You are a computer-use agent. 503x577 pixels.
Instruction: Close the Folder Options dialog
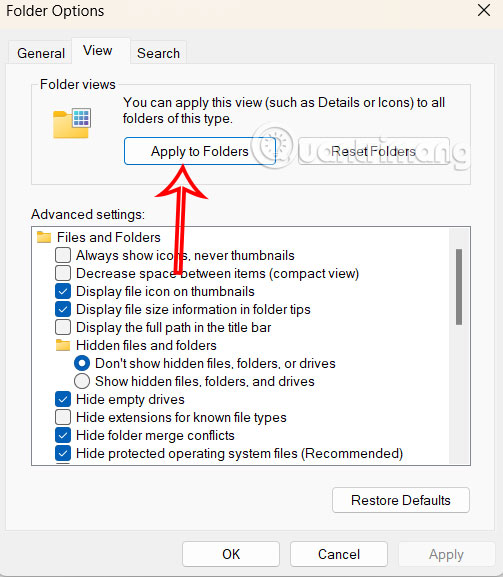tap(484, 10)
